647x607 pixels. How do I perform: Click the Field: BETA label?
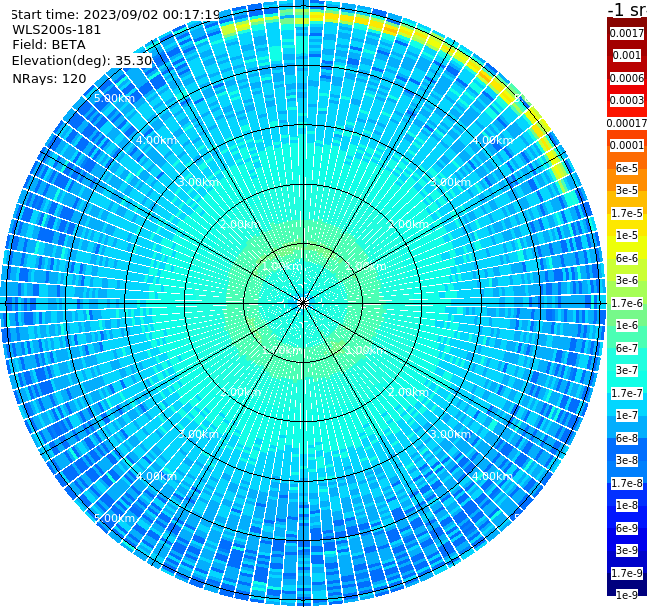pos(49,45)
